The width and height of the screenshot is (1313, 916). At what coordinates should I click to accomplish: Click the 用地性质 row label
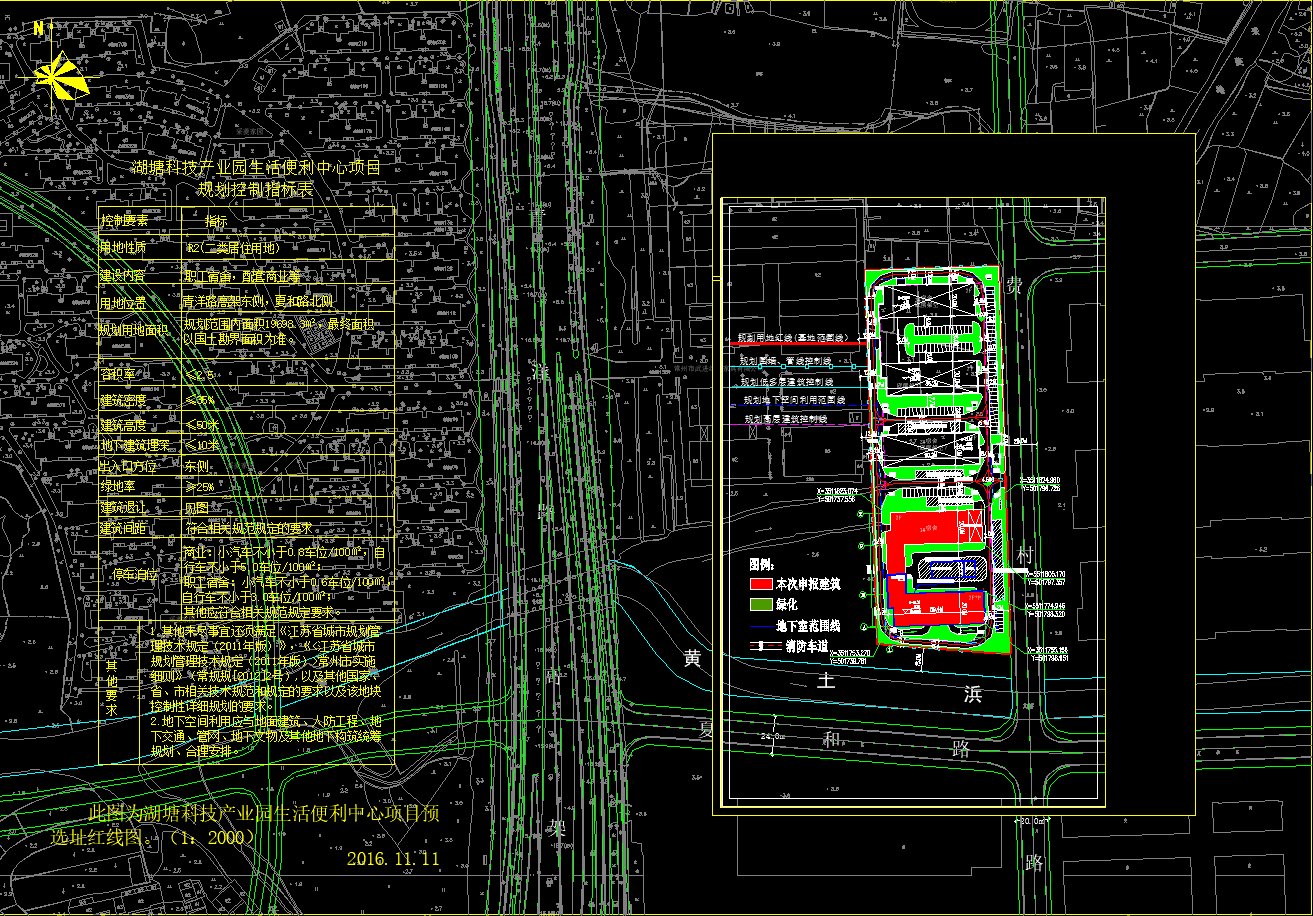[x=123, y=246]
